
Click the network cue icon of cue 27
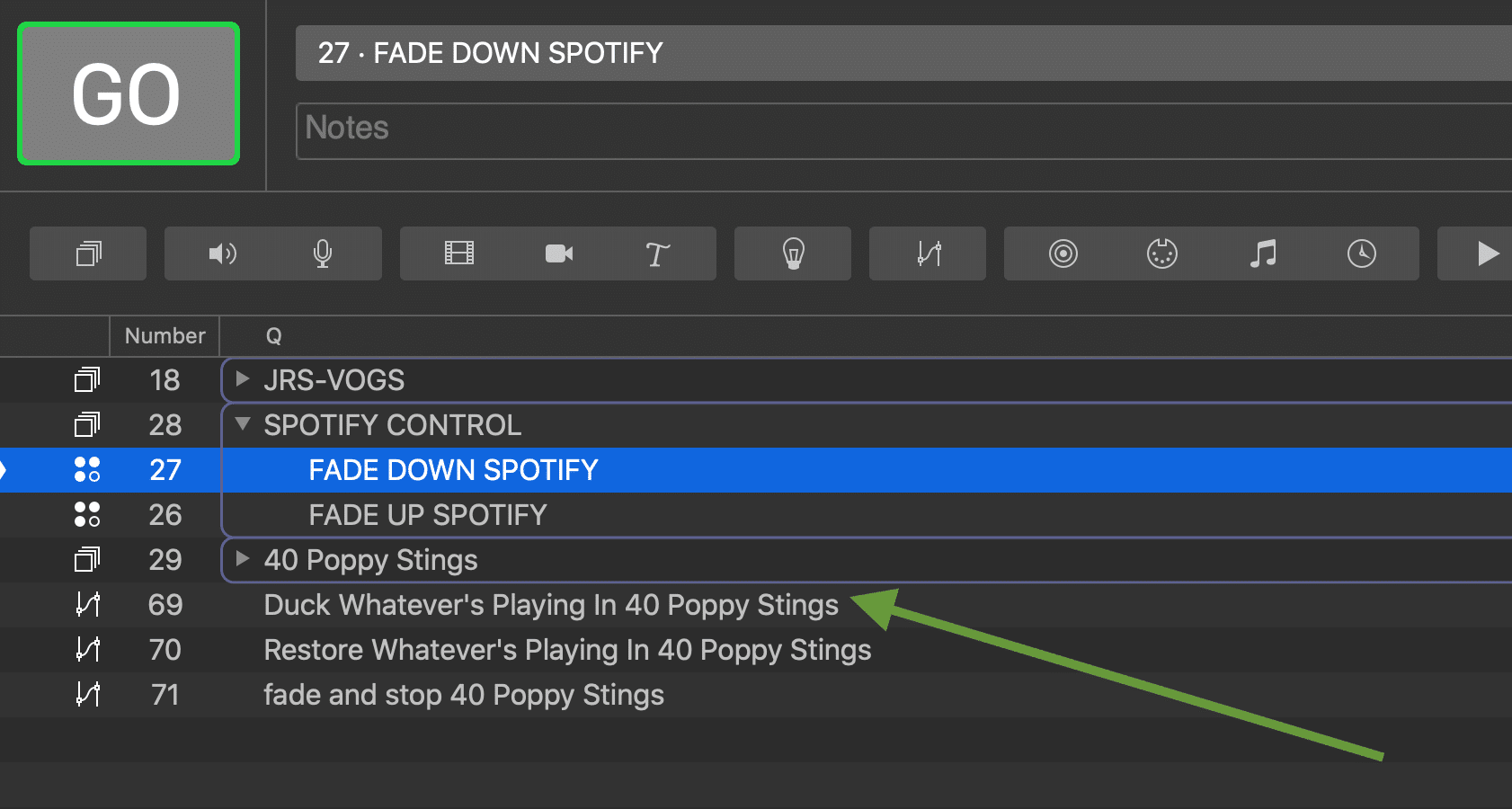[x=87, y=469]
